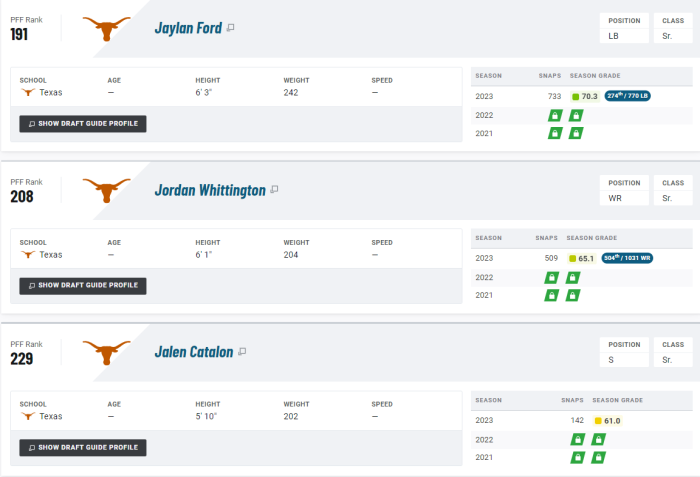The image size is (700, 477).
Task: Click the note icon beside Jalen Catalon
Action: pos(242,352)
